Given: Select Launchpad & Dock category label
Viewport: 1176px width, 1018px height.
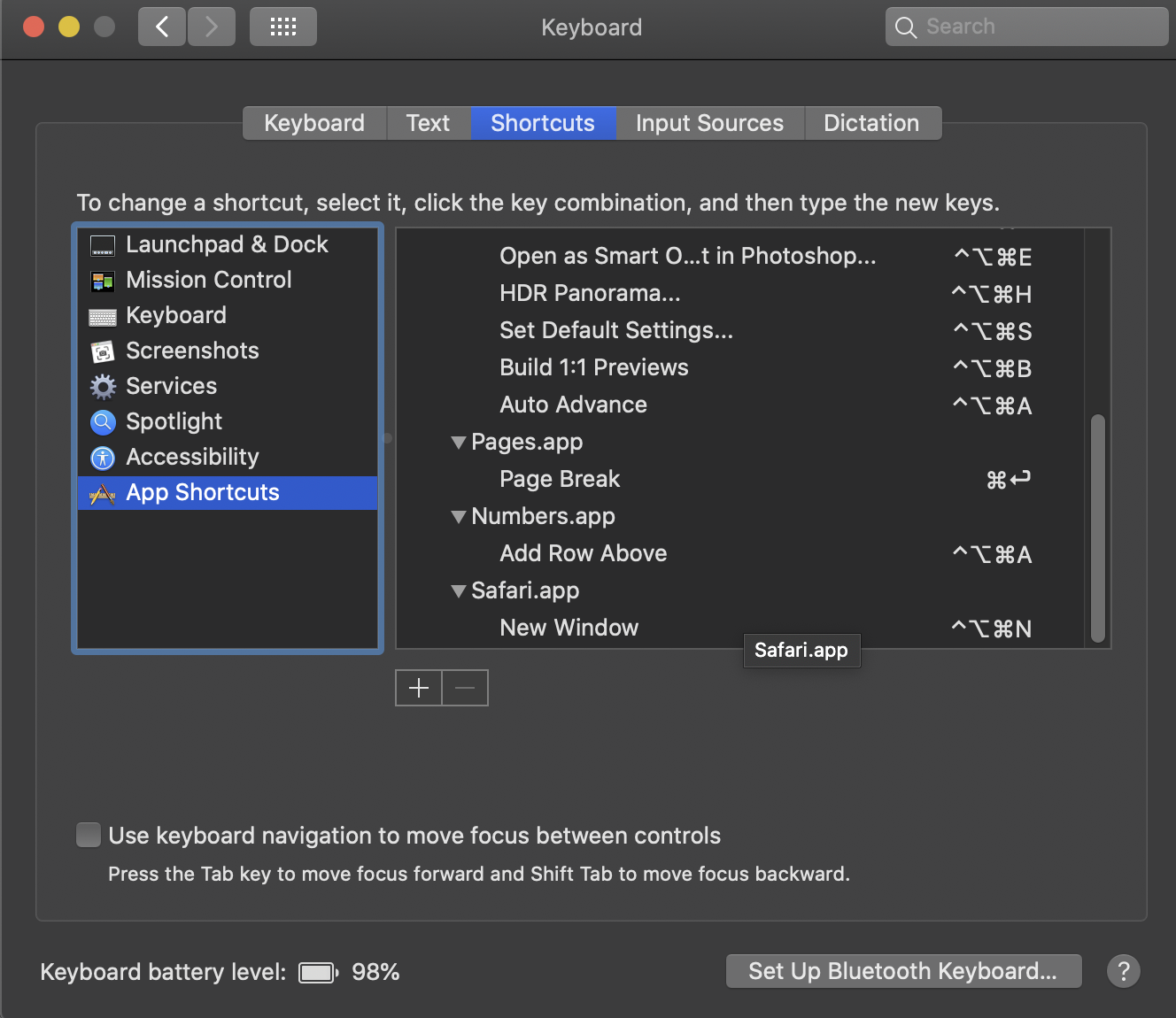Looking at the screenshot, I should tap(227, 244).
